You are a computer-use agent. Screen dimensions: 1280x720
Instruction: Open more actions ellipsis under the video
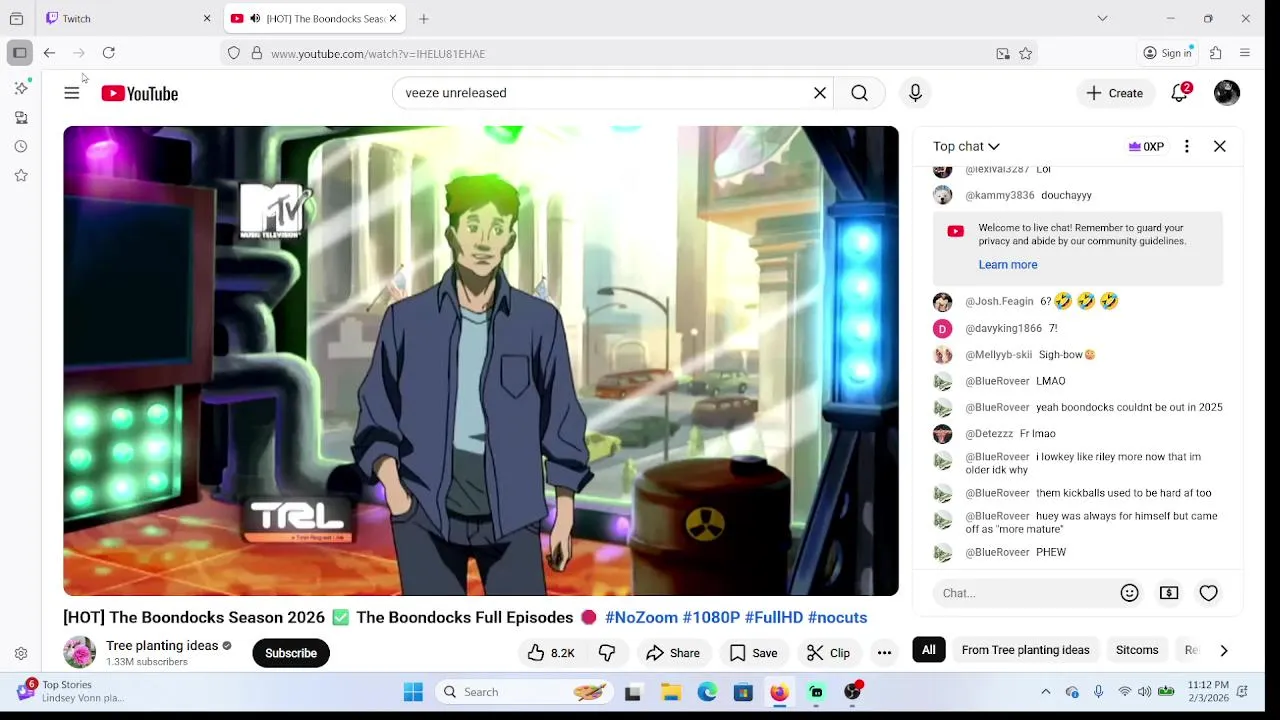(884, 653)
